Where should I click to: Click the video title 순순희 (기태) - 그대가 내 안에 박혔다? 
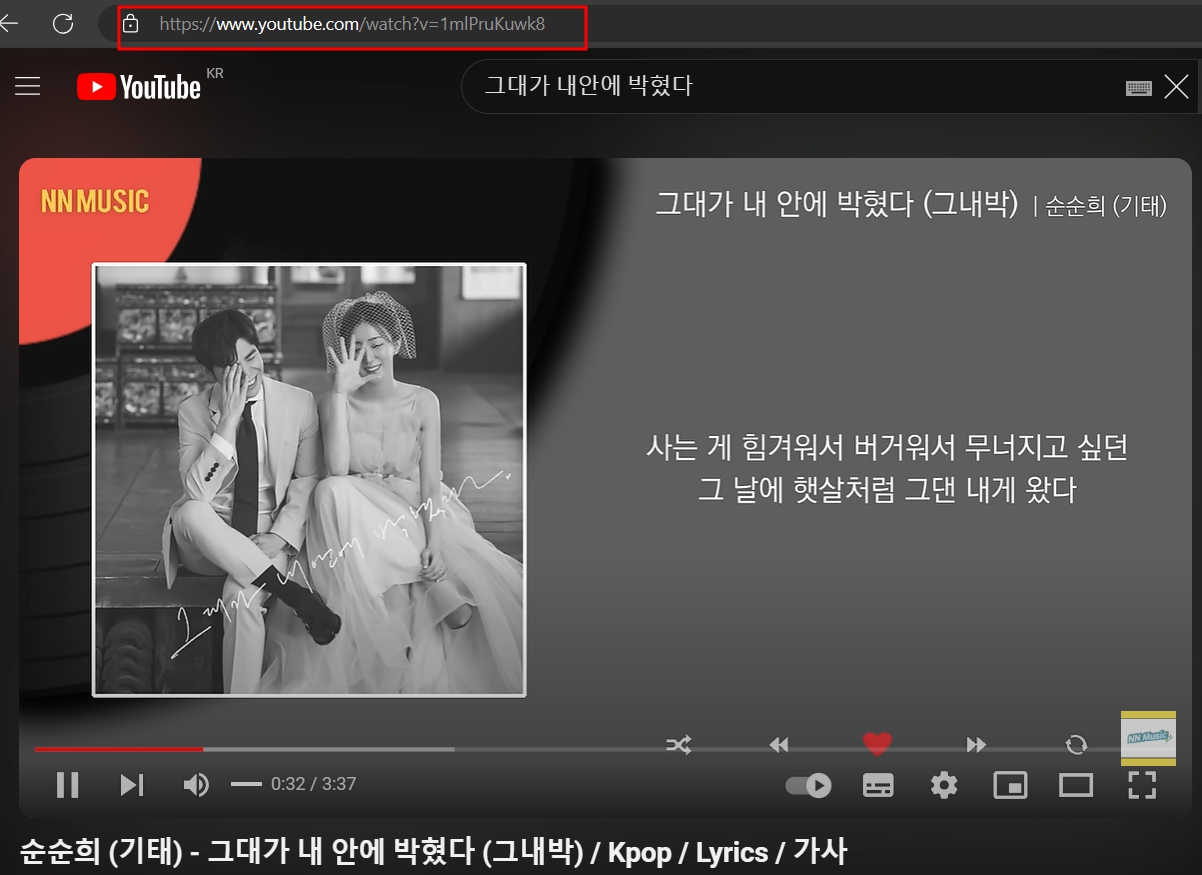(433, 852)
